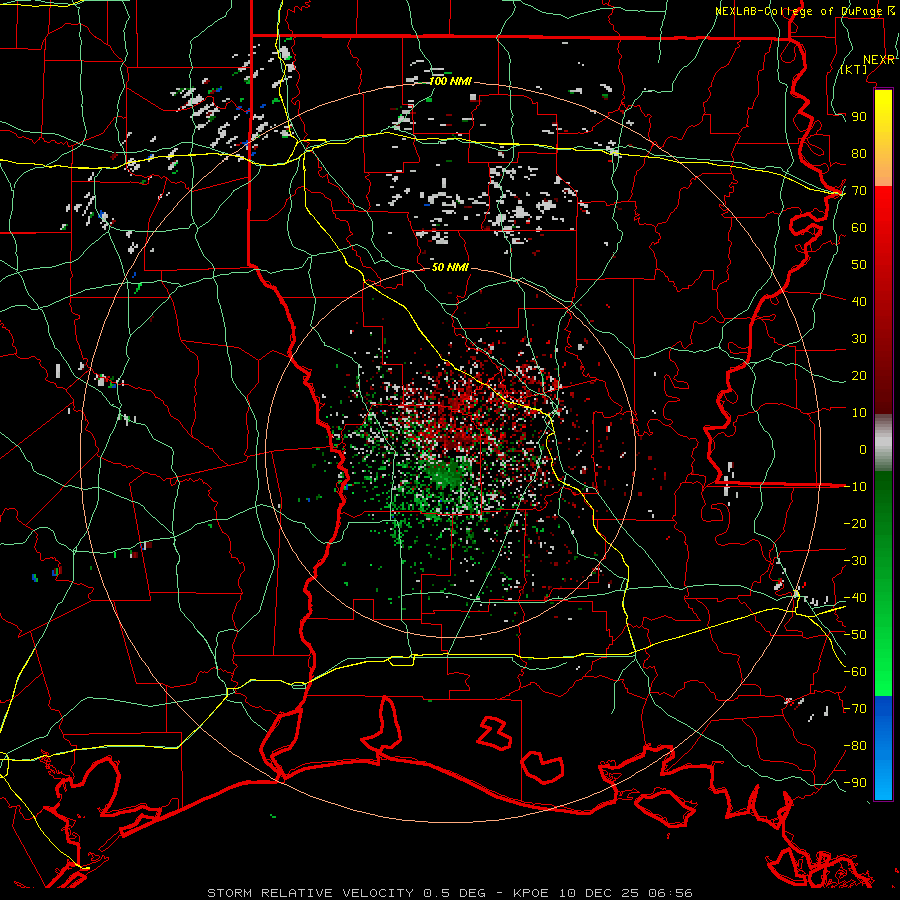Click the "10 DEC 25" date text

pyautogui.click(x=600, y=893)
